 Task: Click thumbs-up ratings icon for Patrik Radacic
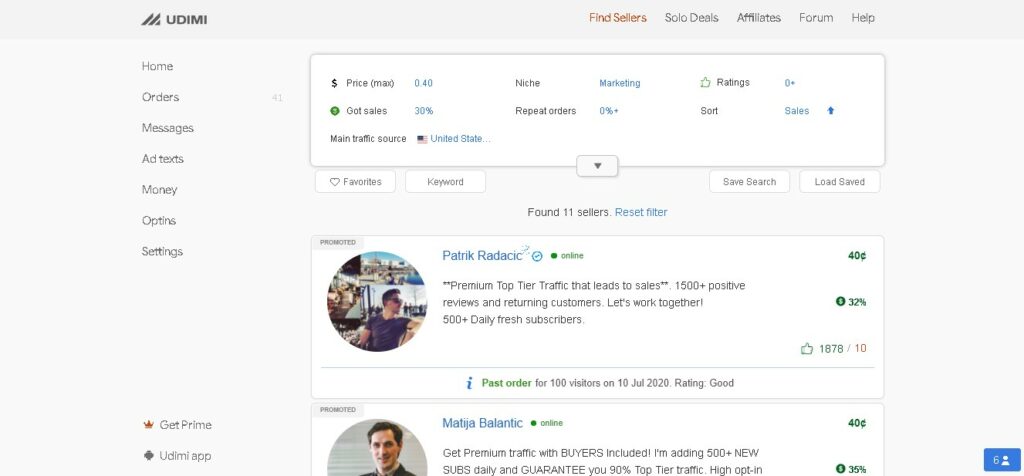(x=807, y=349)
